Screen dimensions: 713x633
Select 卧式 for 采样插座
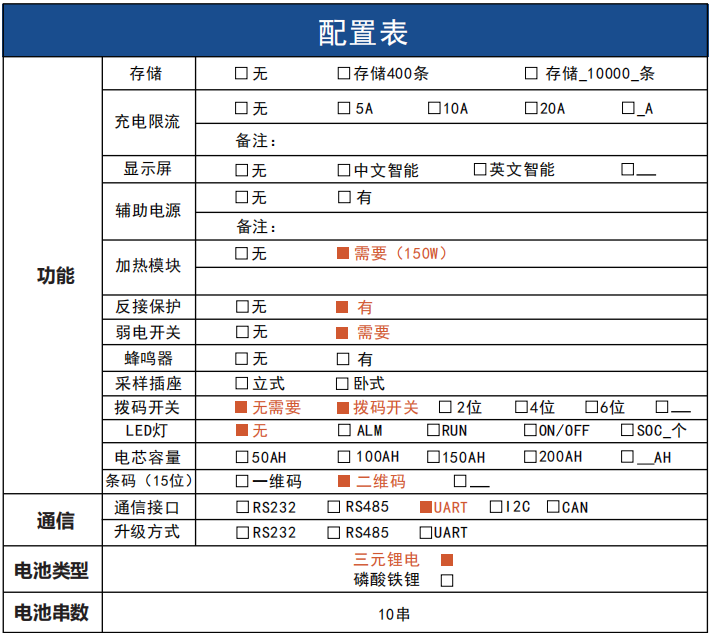click(x=342, y=383)
